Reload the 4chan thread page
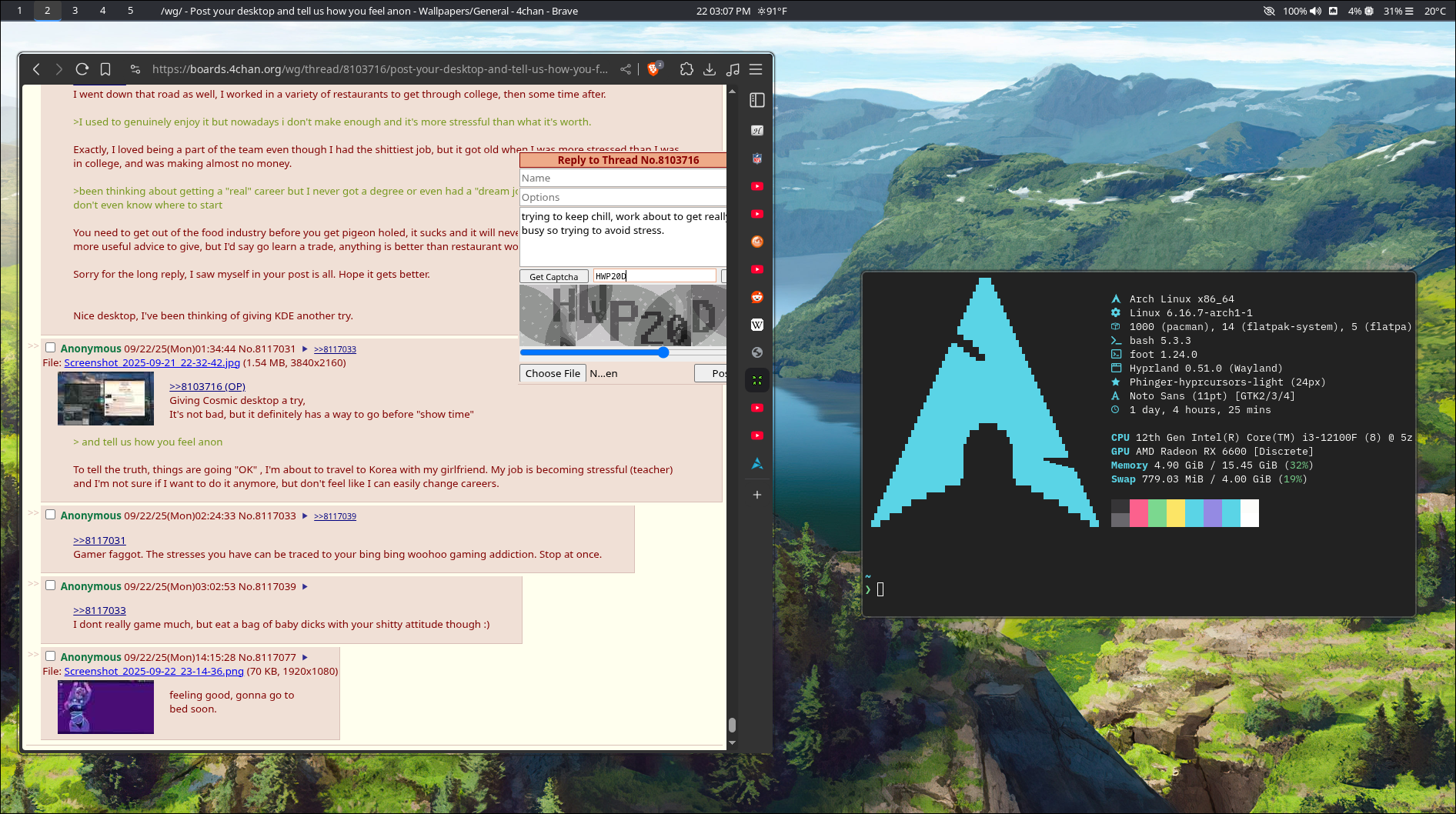The width and height of the screenshot is (1456, 814). (x=82, y=69)
